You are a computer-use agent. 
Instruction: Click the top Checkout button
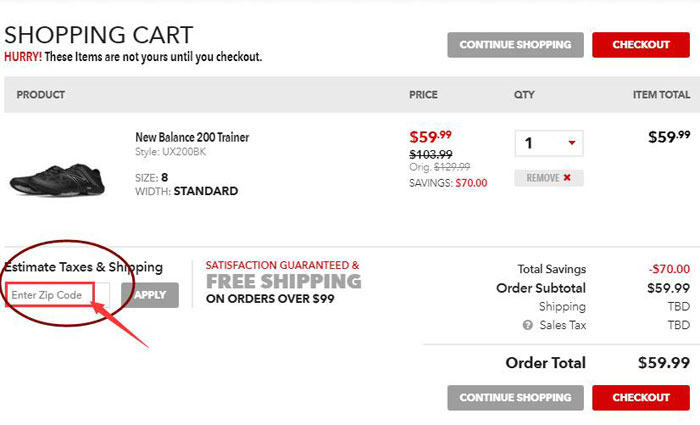point(641,45)
